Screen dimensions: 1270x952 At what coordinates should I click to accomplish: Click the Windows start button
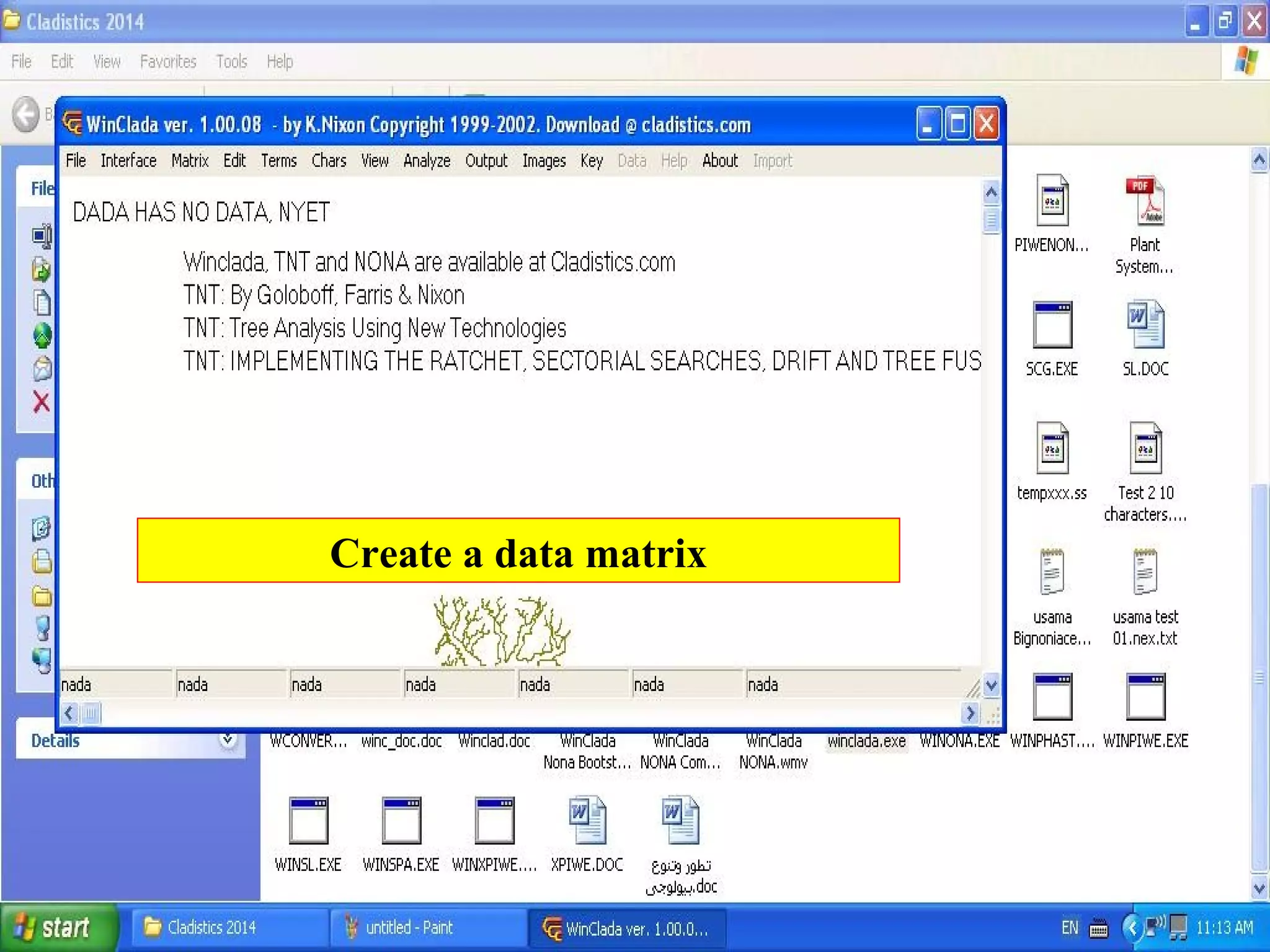(x=60, y=928)
